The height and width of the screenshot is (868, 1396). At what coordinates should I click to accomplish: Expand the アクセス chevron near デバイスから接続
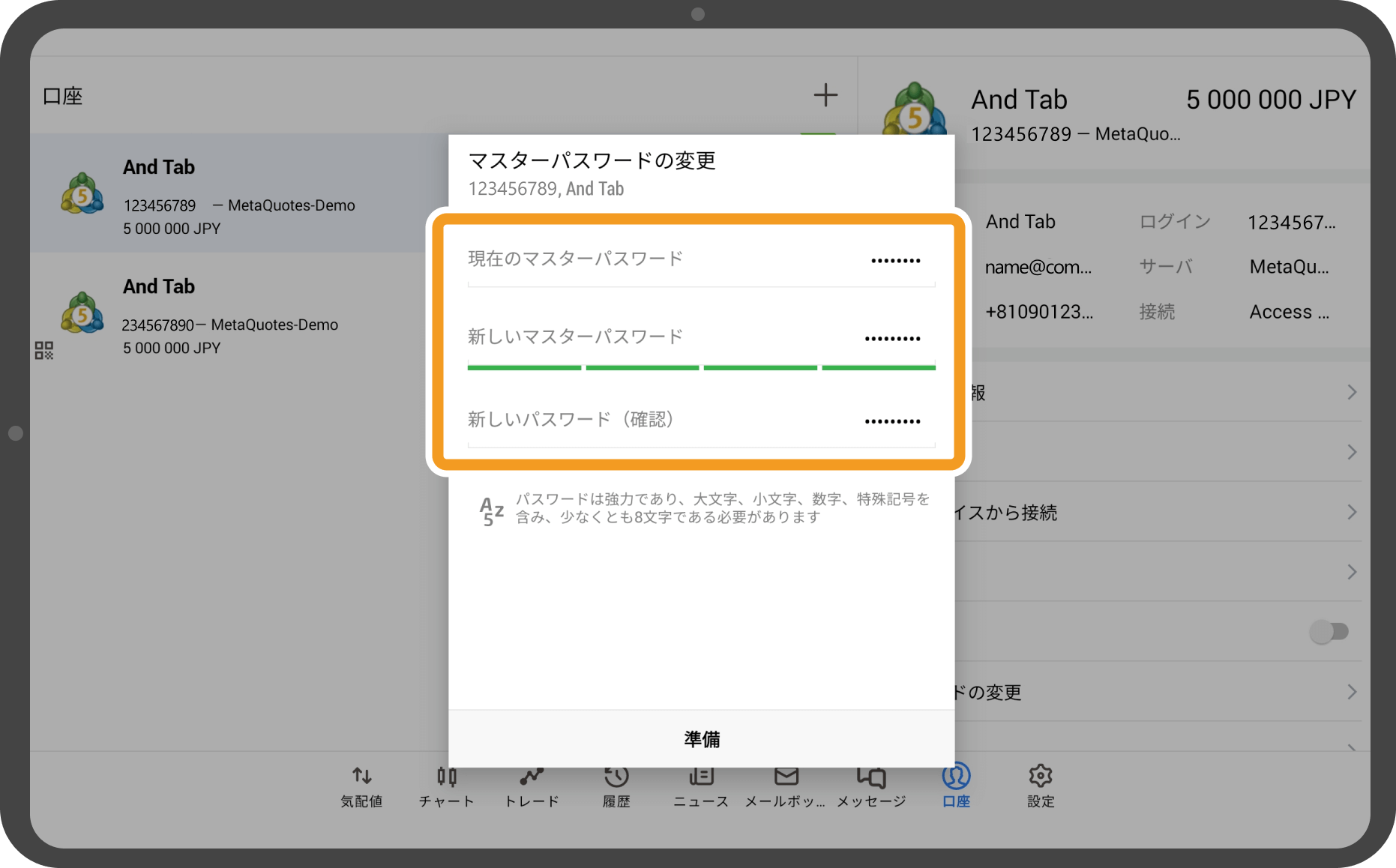coord(1352,512)
